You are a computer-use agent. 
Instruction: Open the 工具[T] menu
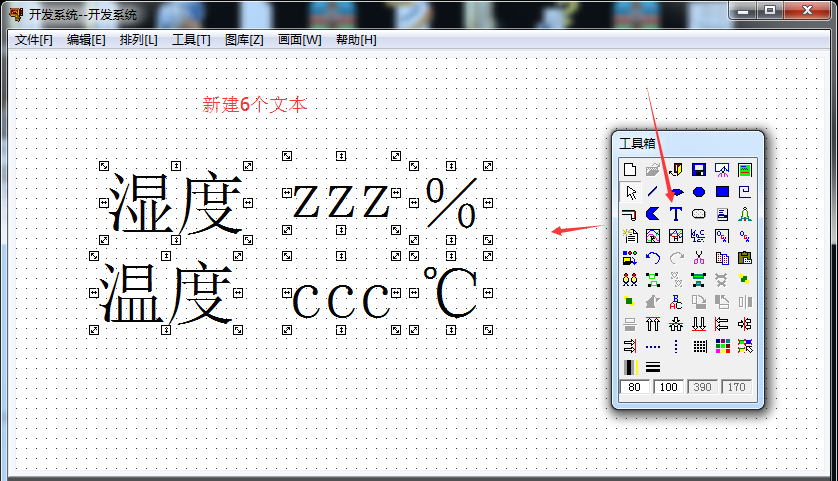click(191, 40)
